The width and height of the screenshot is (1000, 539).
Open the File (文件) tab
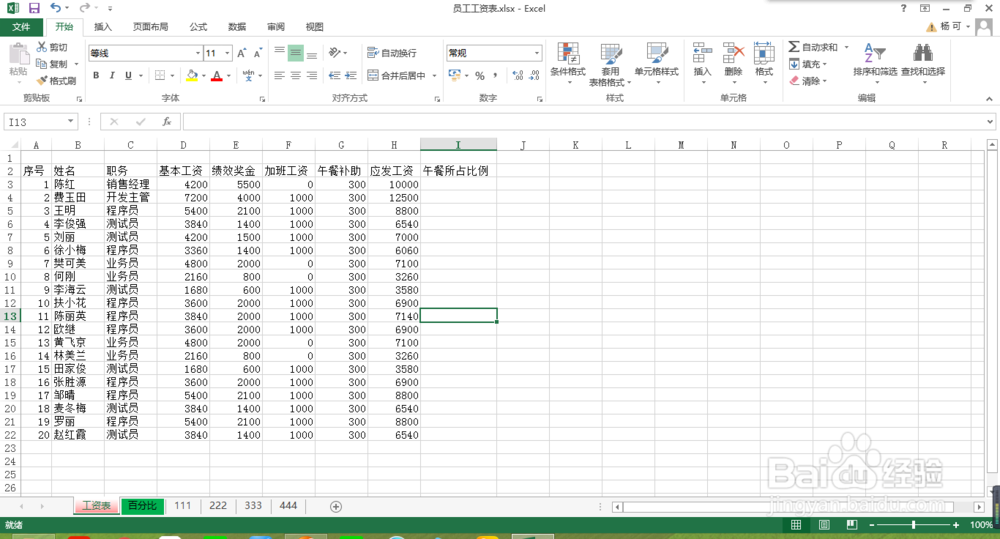[21, 27]
